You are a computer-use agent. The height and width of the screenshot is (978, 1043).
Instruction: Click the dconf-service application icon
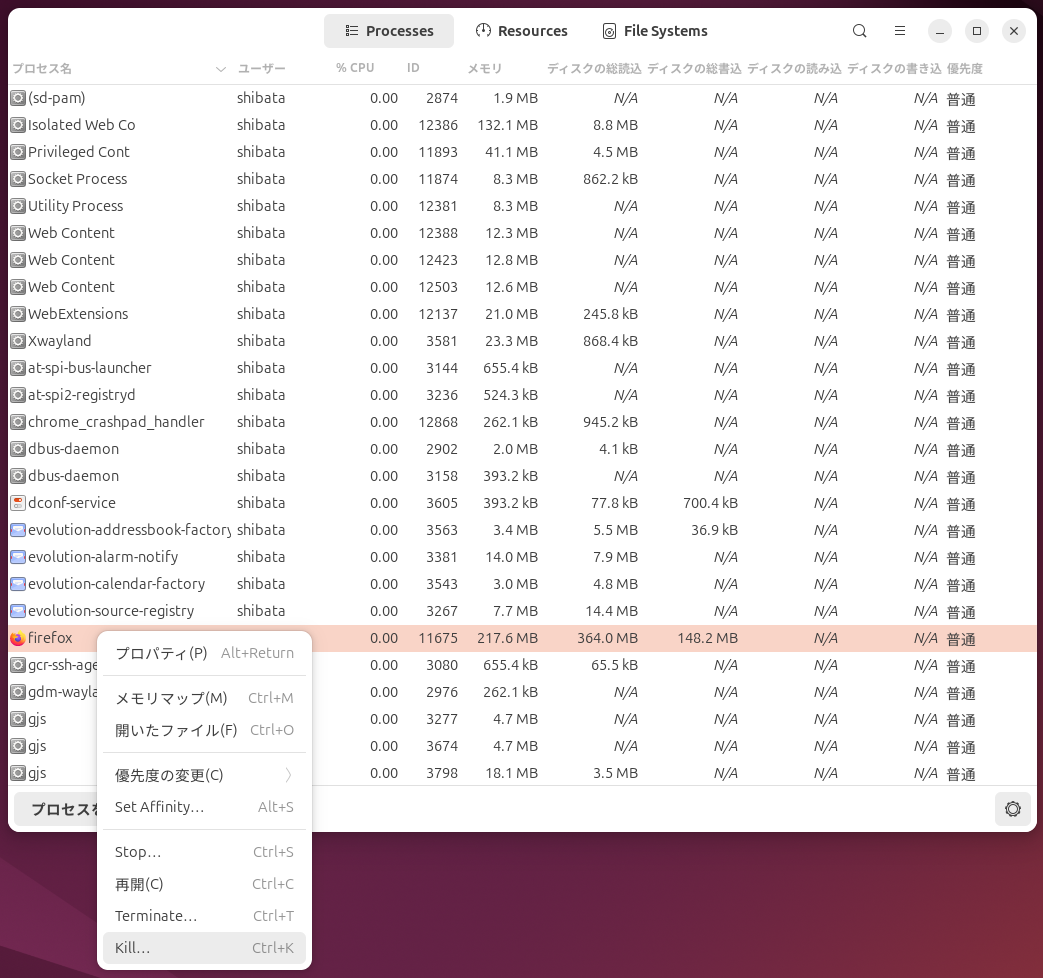17,503
